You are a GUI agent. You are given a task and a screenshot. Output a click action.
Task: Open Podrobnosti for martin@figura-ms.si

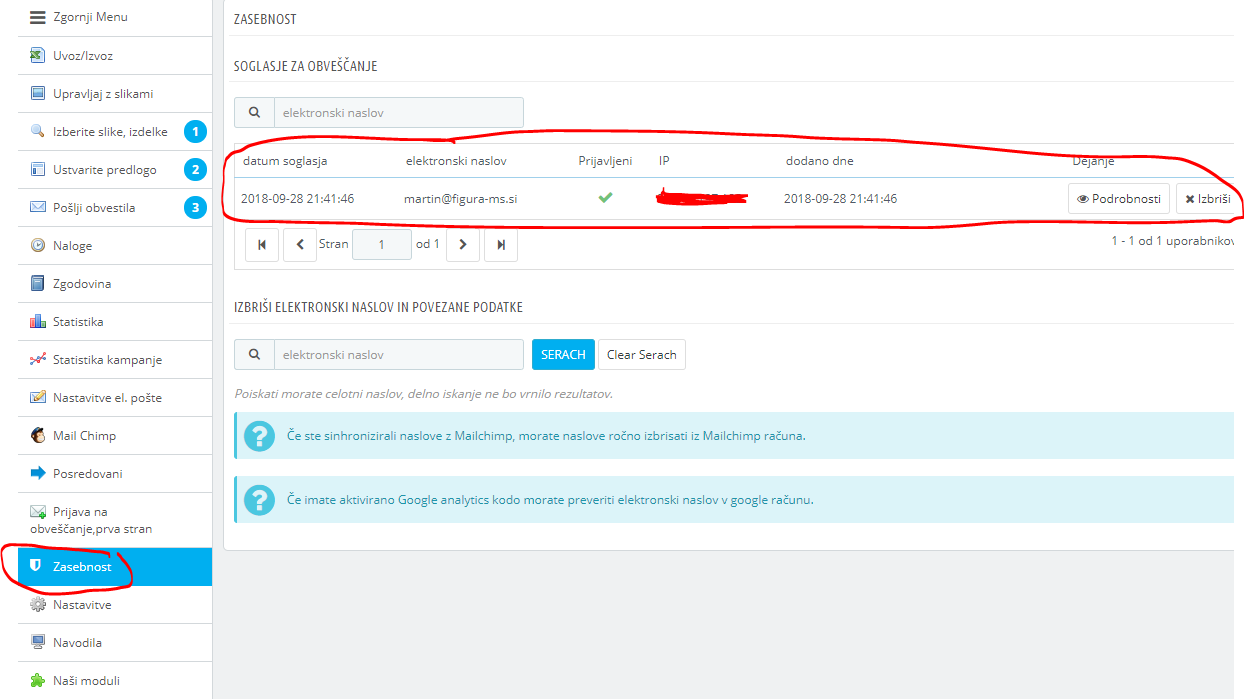(1119, 199)
